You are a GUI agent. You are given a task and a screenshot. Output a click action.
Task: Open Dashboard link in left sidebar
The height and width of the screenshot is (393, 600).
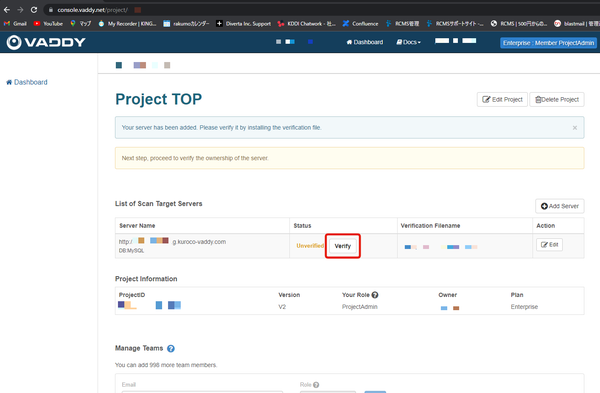point(27,82)
